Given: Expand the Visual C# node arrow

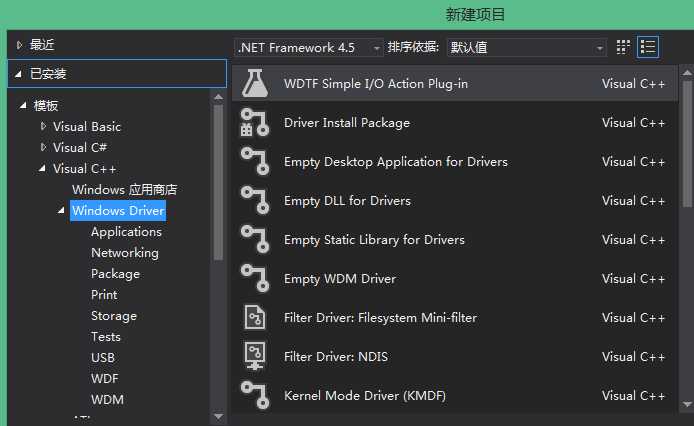Looking at the screenshot, I should tap(43, 147).
